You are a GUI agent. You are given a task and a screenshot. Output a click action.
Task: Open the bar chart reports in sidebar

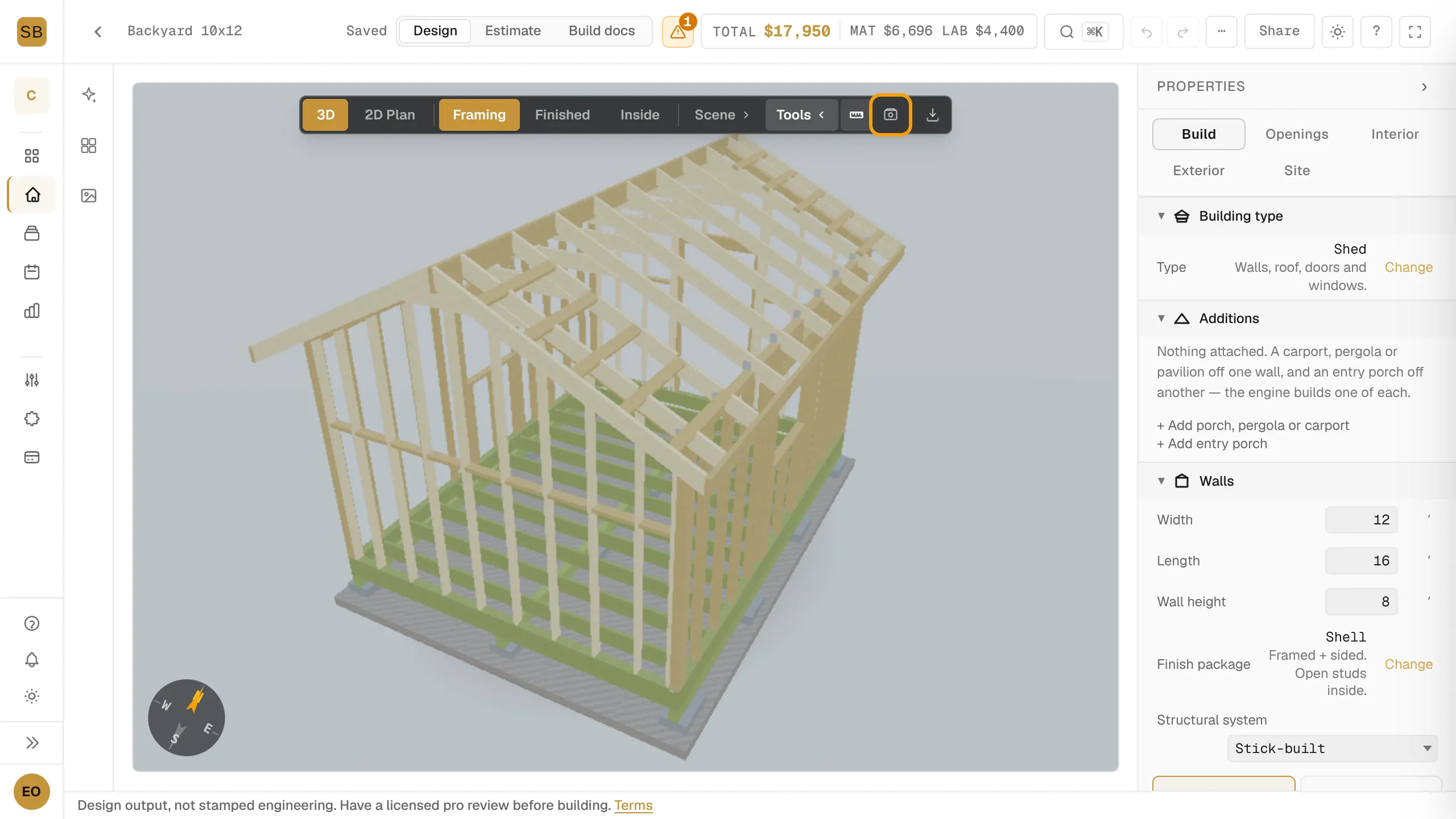pyautogui.click(x=32, y=311)
